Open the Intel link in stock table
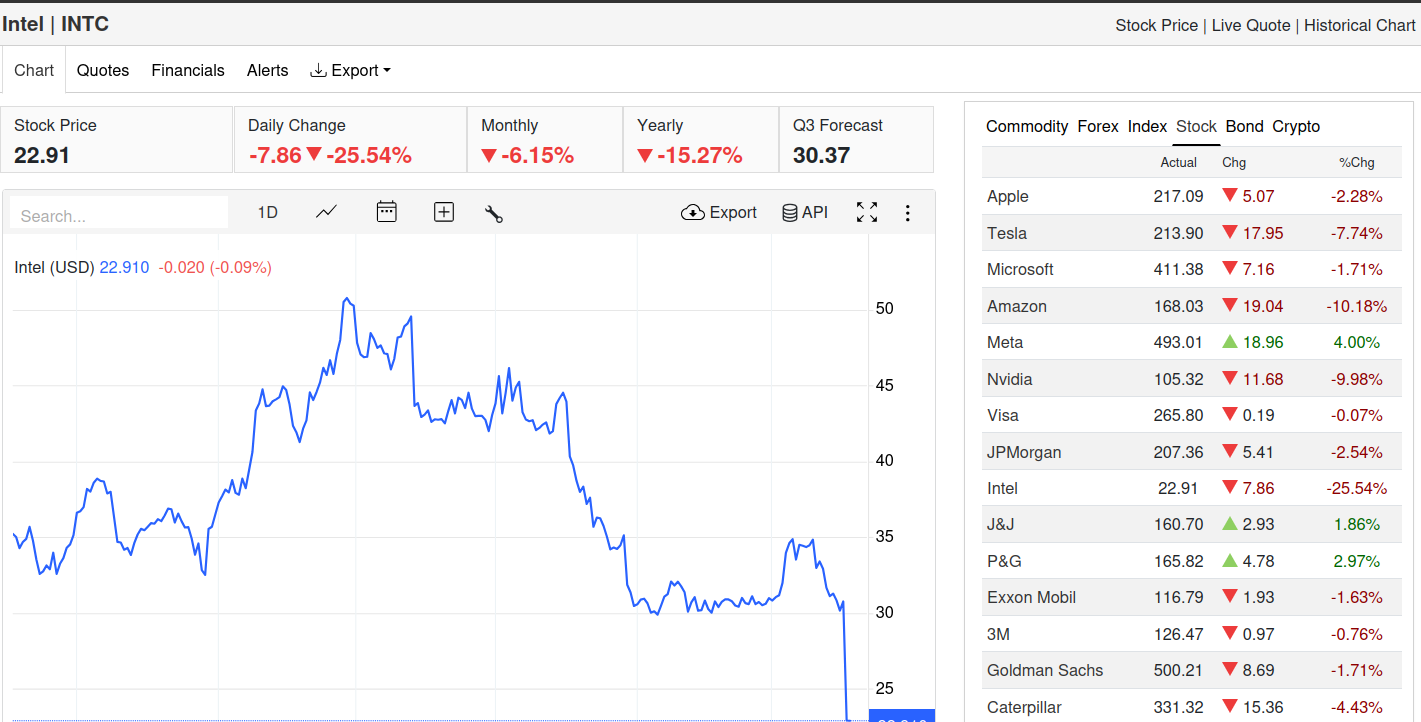The width and height of the screenshot is (1421, 722). point(1002,488)
